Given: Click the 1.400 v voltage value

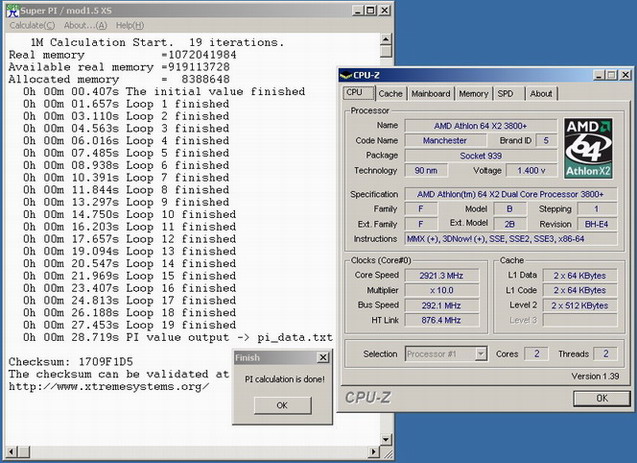Looking at the screenshot, I should tap(531, 171).
